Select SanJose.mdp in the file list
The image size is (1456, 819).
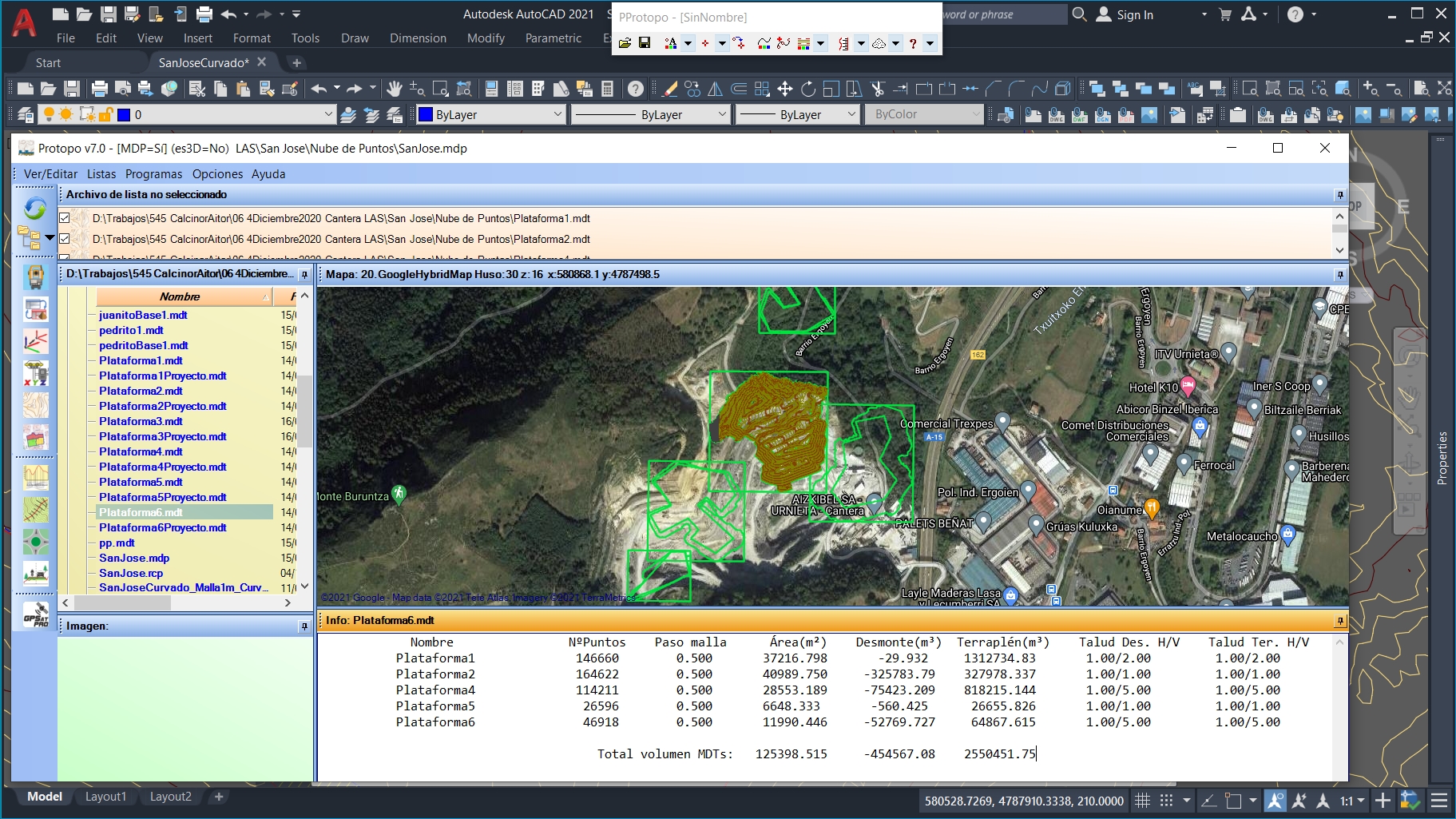pos(134,558)
